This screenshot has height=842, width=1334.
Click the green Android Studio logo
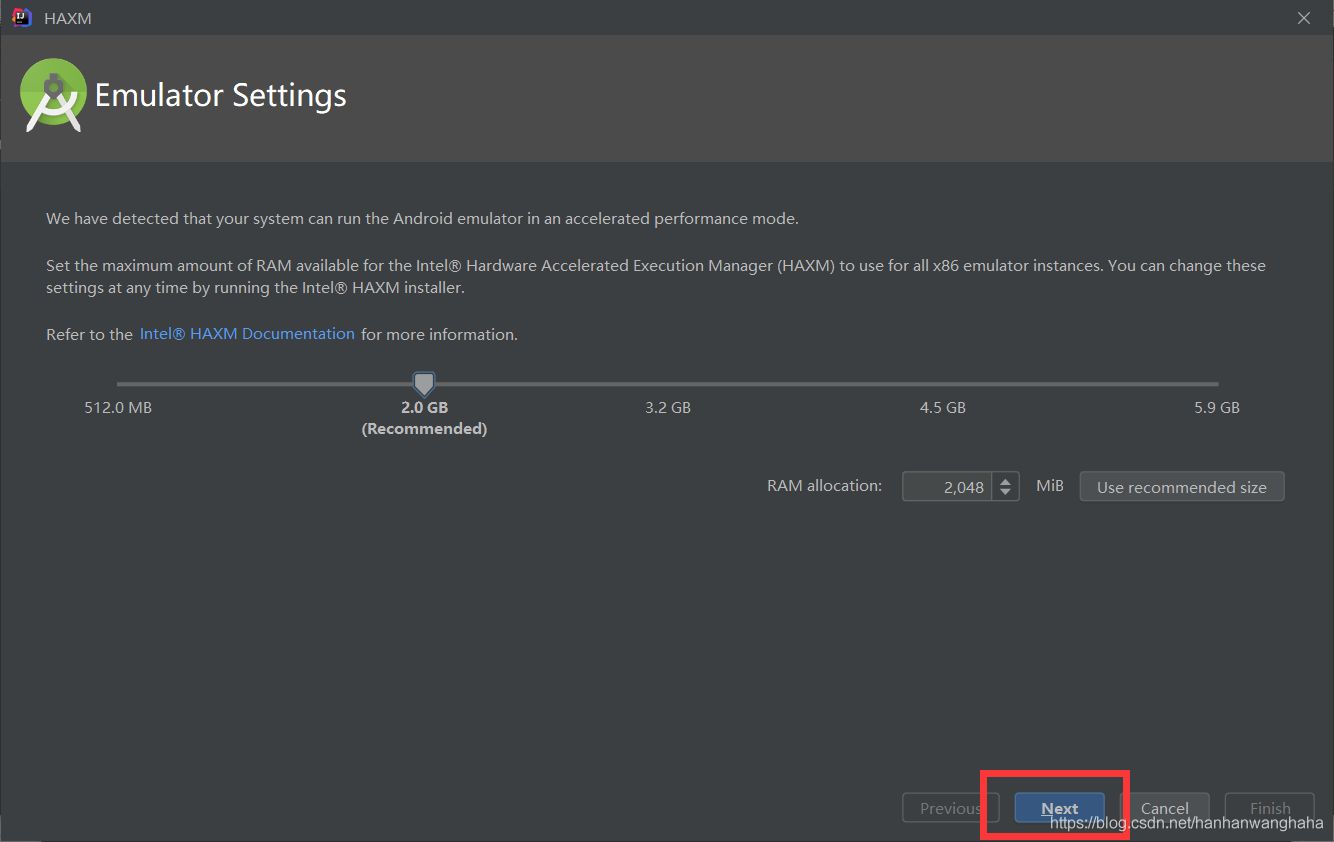pyautogui.click(x=51, y=95)
